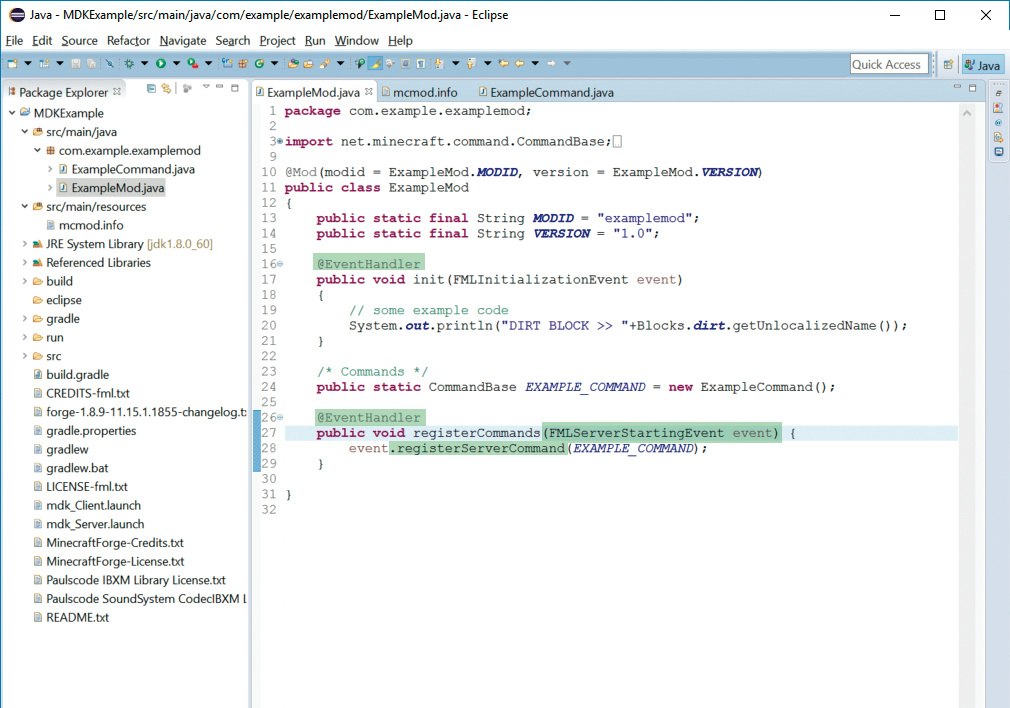The height and width of the screenshot is (708, 1010).
Task: Close the ExampleMod.java editor tab
Action: click(x=367, y=92)
